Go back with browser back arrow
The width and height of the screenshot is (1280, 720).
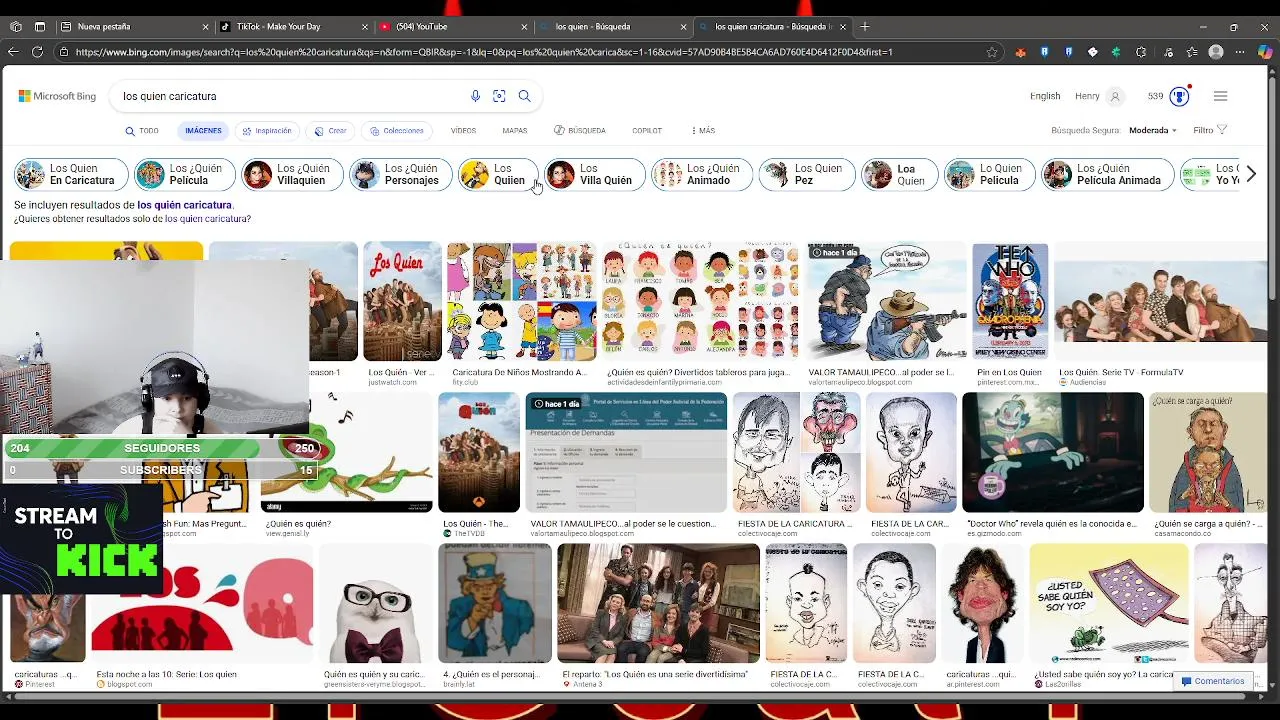point(13,52)
